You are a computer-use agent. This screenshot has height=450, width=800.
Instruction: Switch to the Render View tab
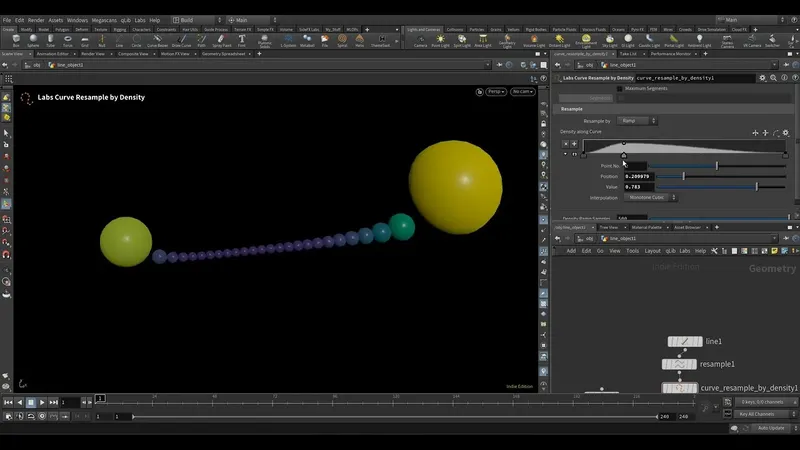pyautogui.click(x=93, y=54)
